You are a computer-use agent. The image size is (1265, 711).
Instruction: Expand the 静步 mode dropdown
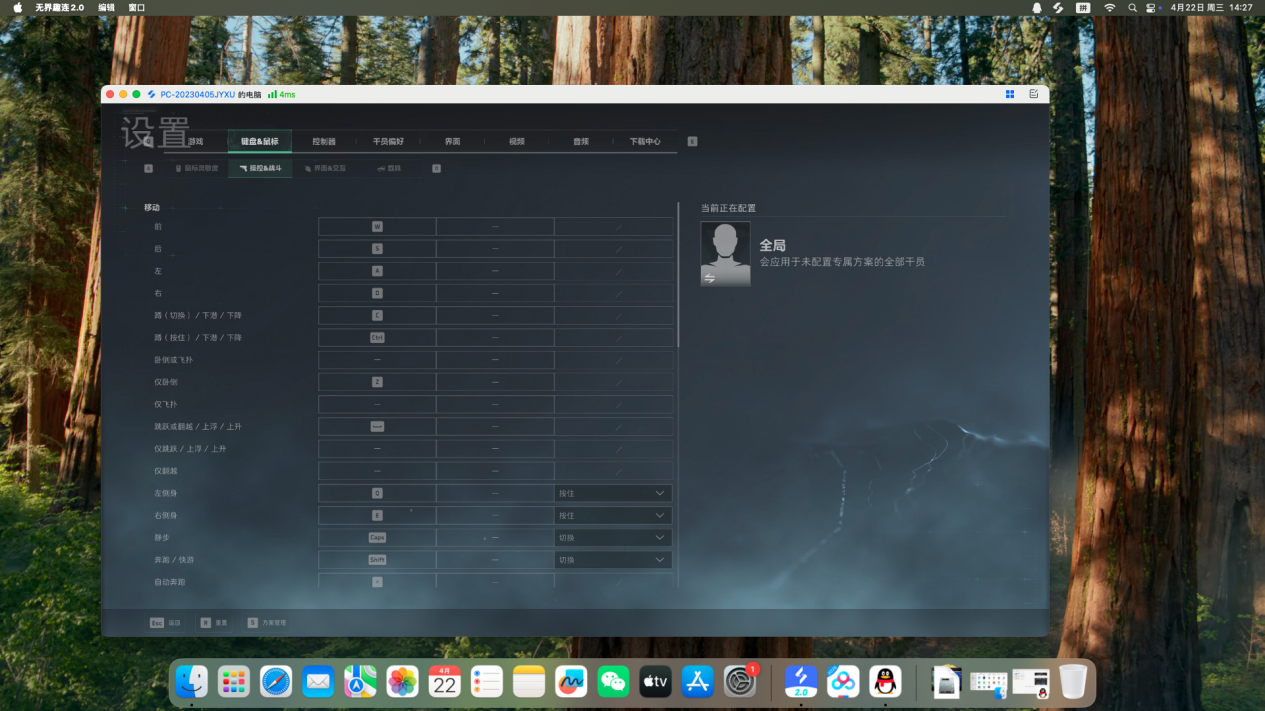point(613,537)
